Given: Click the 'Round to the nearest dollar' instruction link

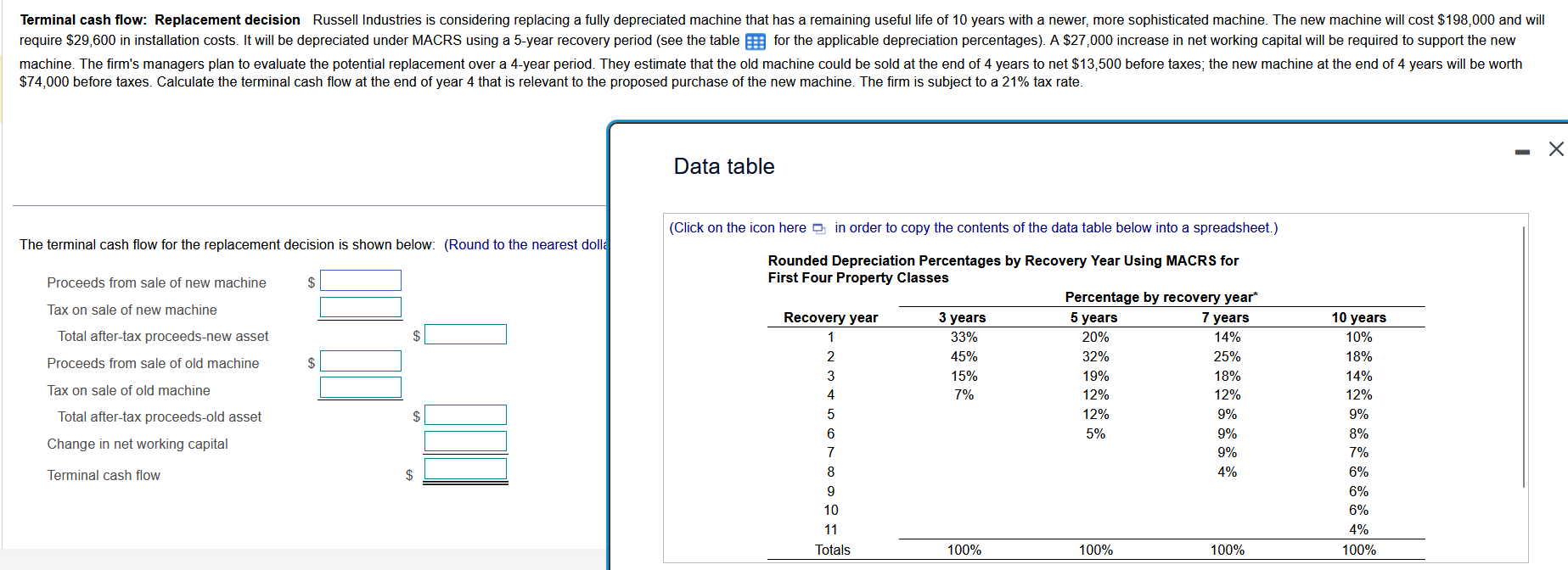Looking at the screenshot, I should pos(526,244).
